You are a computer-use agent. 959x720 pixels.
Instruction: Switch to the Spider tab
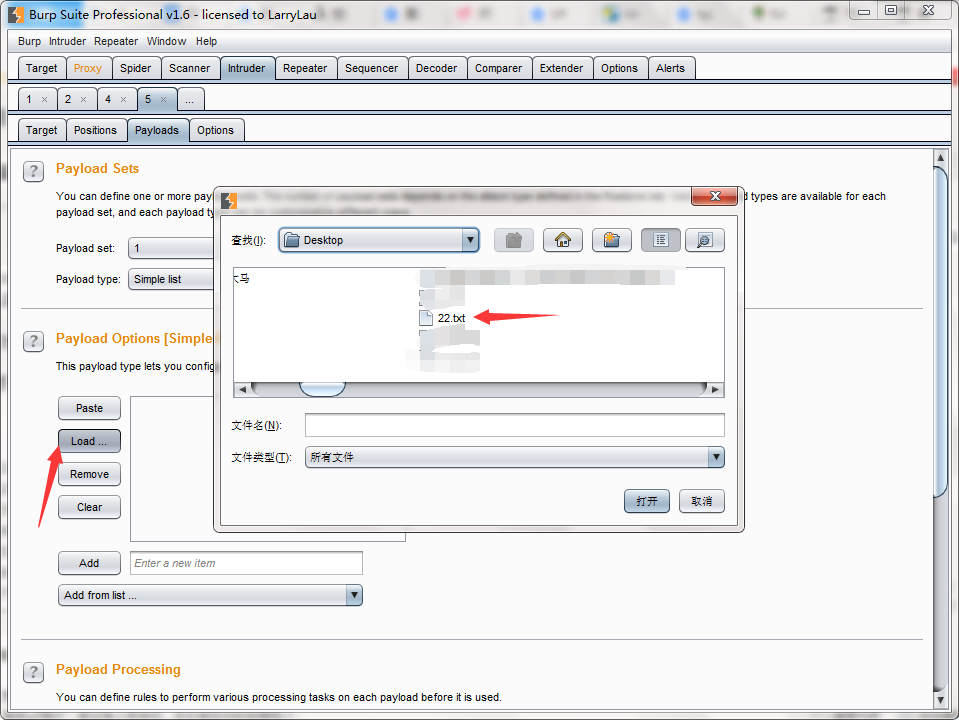tap(135, 69)
